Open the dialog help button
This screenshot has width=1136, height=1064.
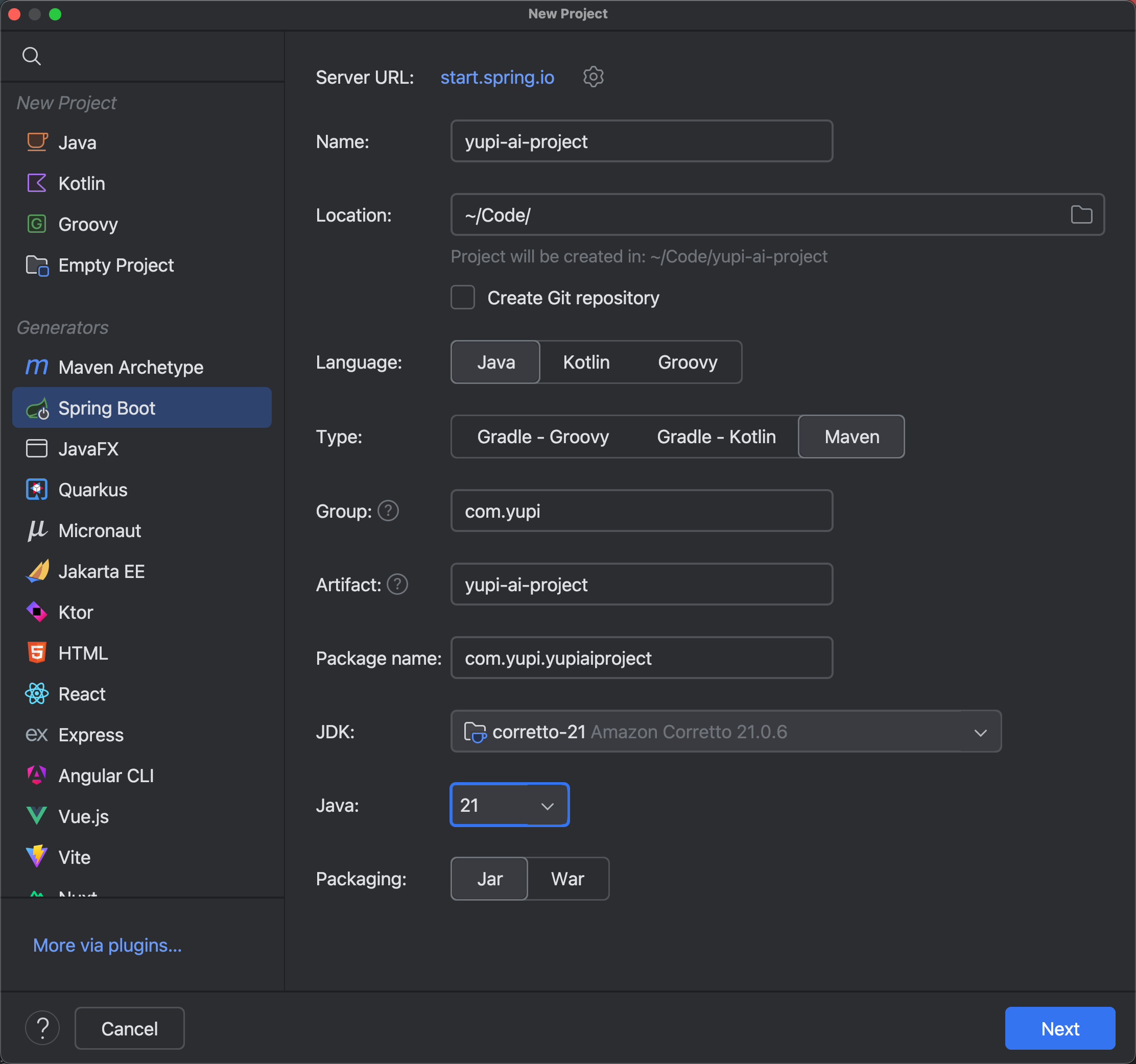click(x=42, y=1028)
